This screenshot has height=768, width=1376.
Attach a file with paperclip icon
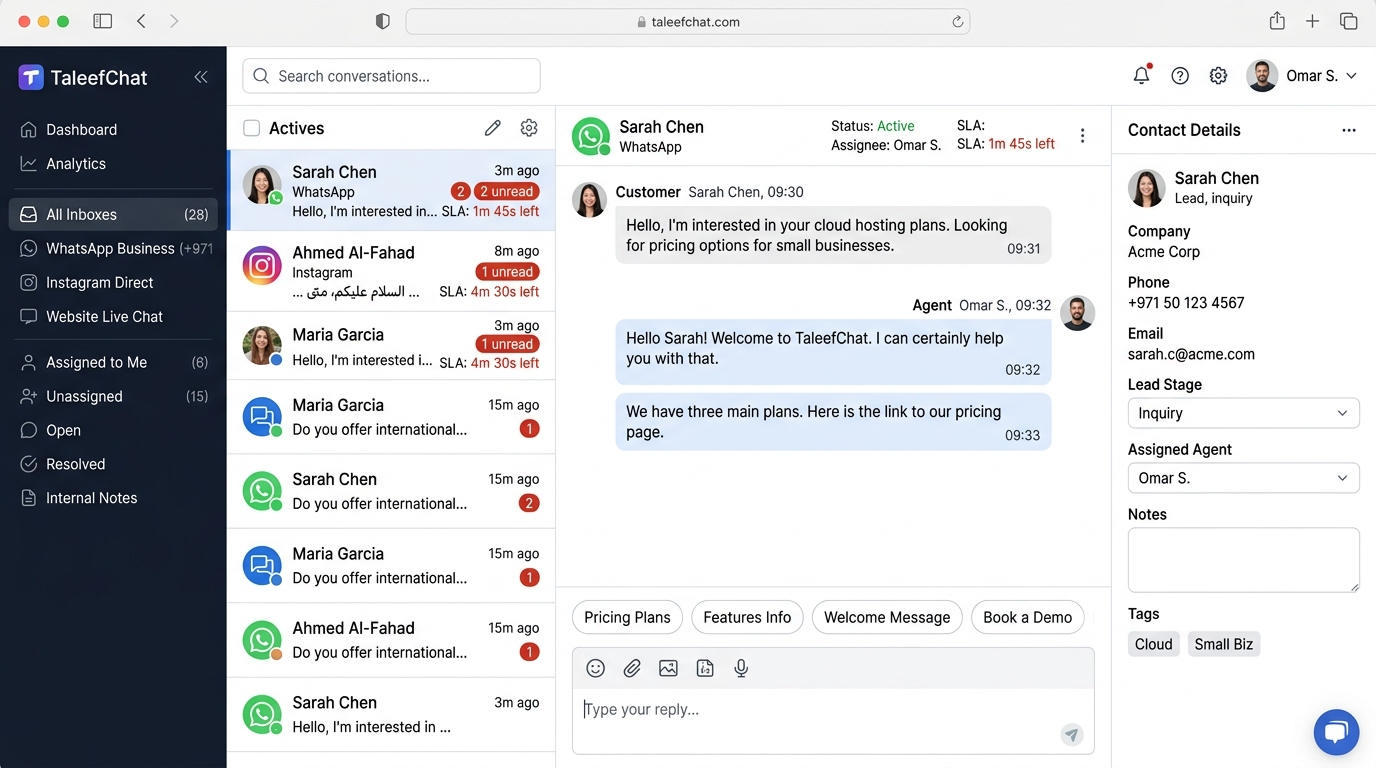coord(632,668)
